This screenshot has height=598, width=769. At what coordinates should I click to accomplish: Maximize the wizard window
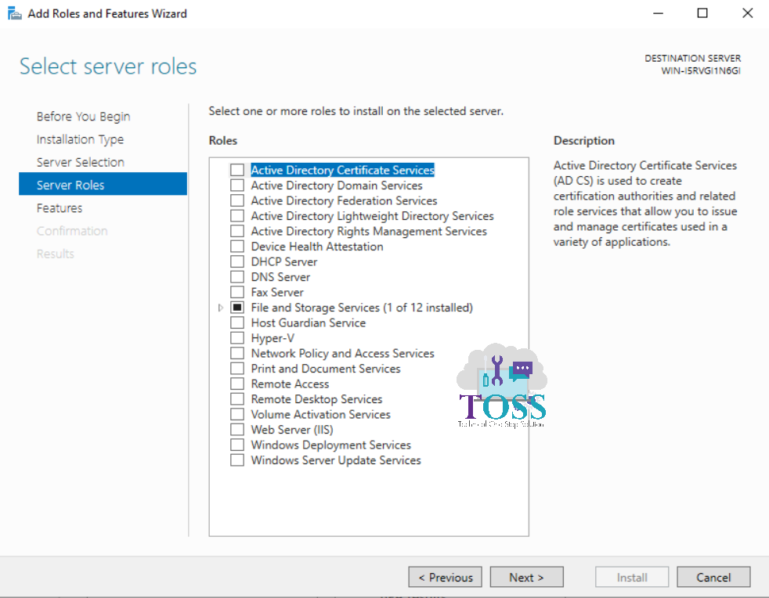(x=702, y=13)
